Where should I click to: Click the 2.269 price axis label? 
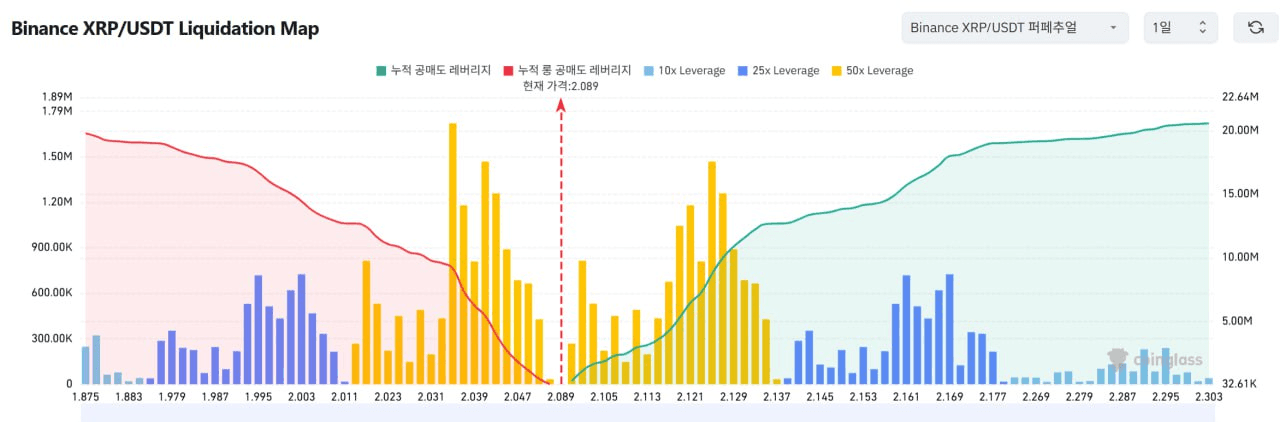[1035, 397]
